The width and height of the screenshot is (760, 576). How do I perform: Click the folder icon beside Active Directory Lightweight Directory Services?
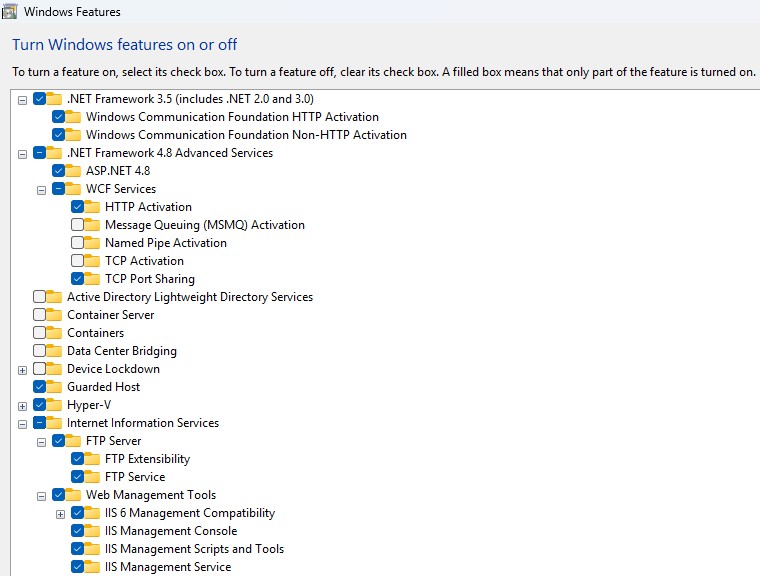point(54,297)
